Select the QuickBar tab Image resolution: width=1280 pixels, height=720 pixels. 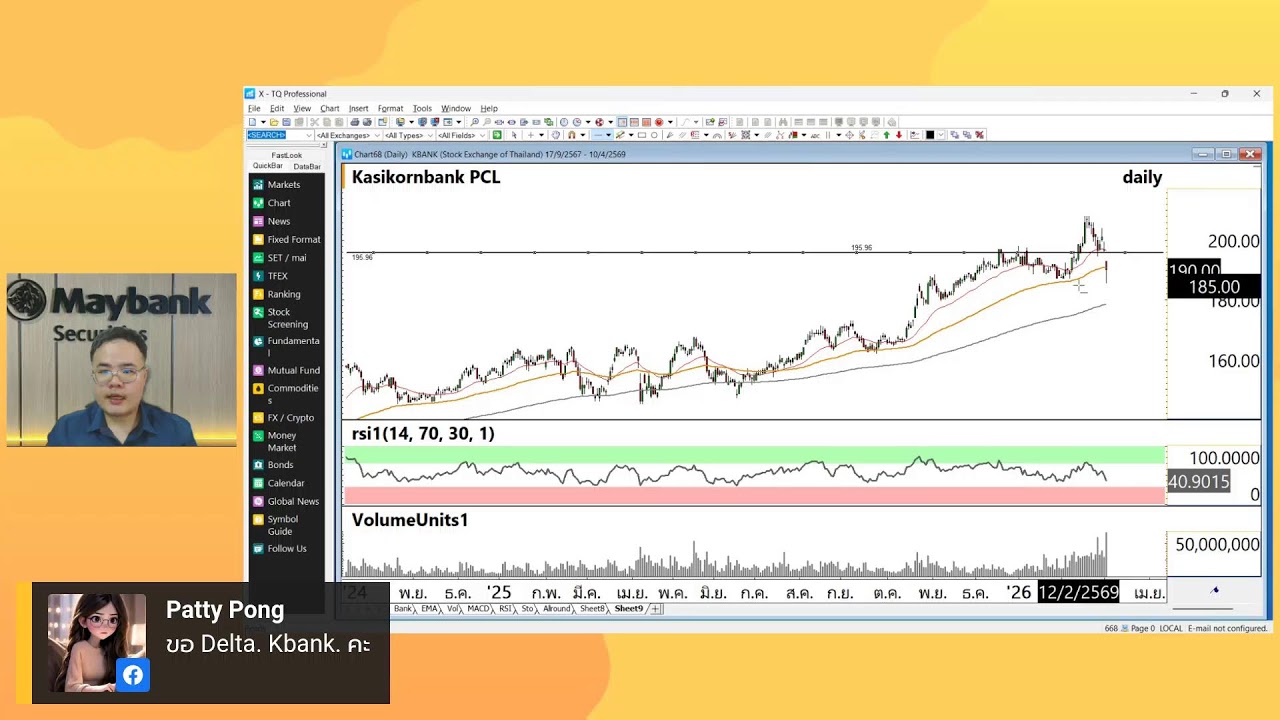[x=267, y=166]
